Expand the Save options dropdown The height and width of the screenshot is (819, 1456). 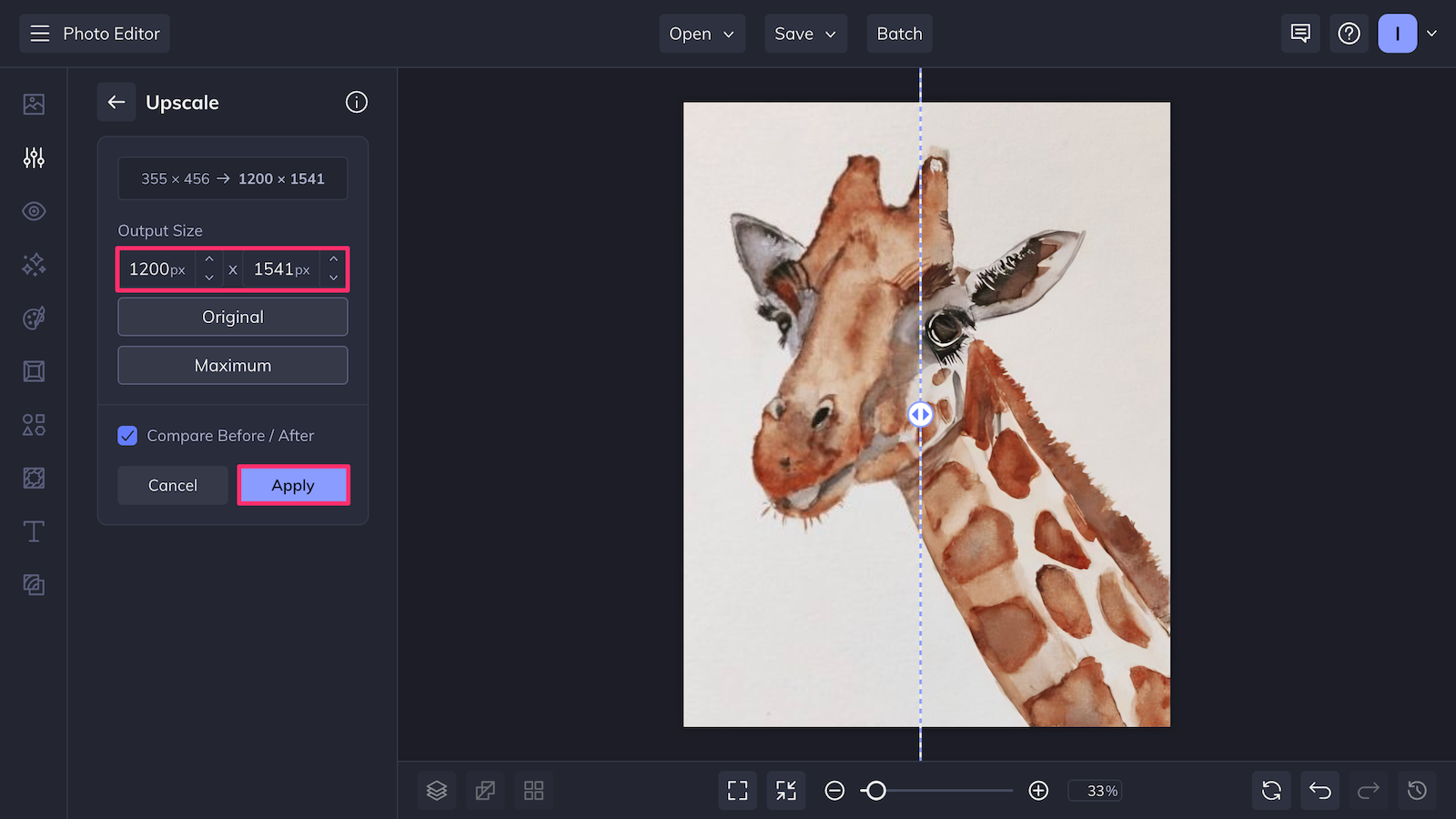(x=805, y=33)
